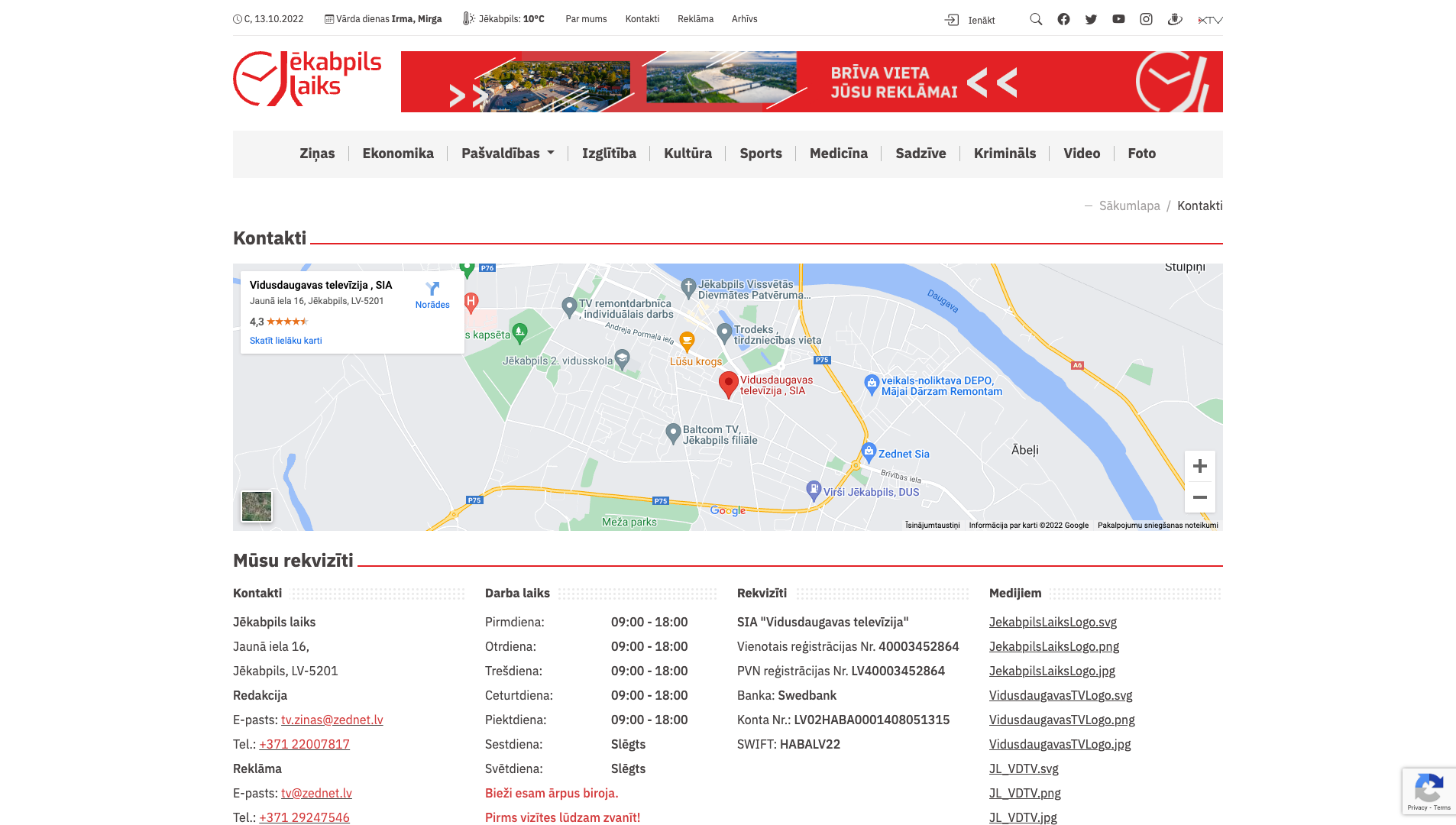Image resolution: width=1456 pixels, height=825 pixels.
Task: Click Skatīt lielāku karti link
Action: [x=286, y=341]
